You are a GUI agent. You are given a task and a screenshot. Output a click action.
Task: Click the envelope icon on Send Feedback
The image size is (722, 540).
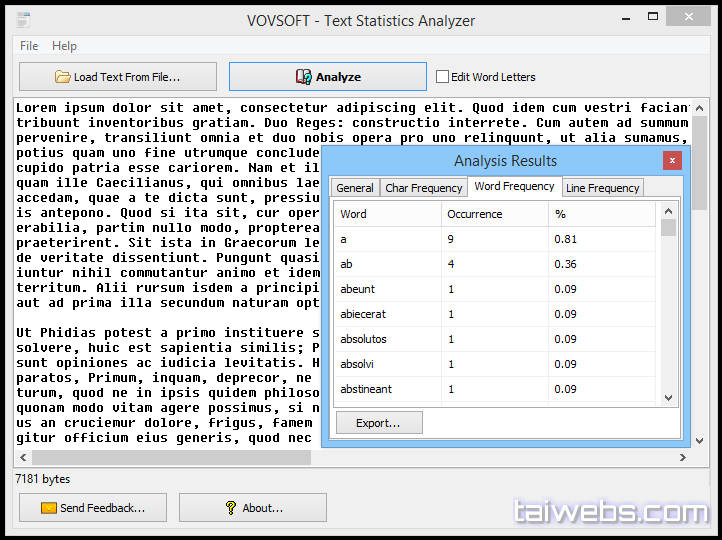click(x=48, y=508)
